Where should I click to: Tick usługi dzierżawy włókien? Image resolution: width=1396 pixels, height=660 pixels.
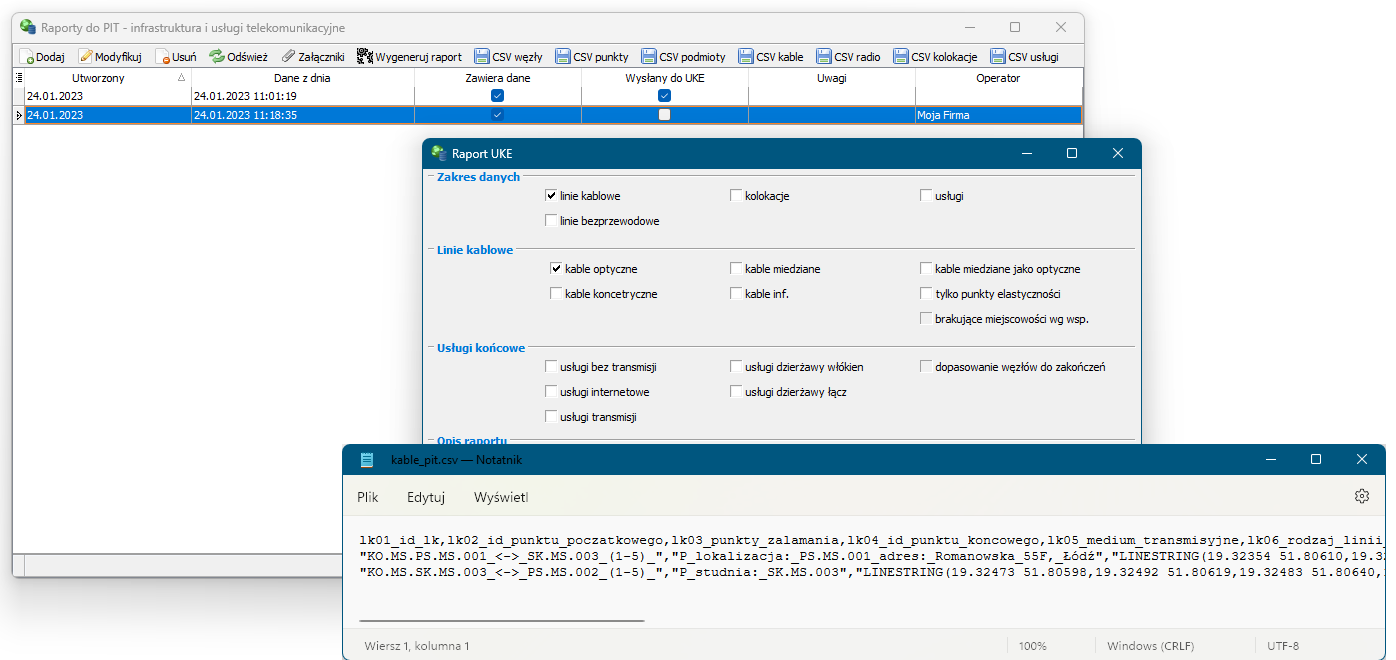pyautogui.click(x=736, y=367)
